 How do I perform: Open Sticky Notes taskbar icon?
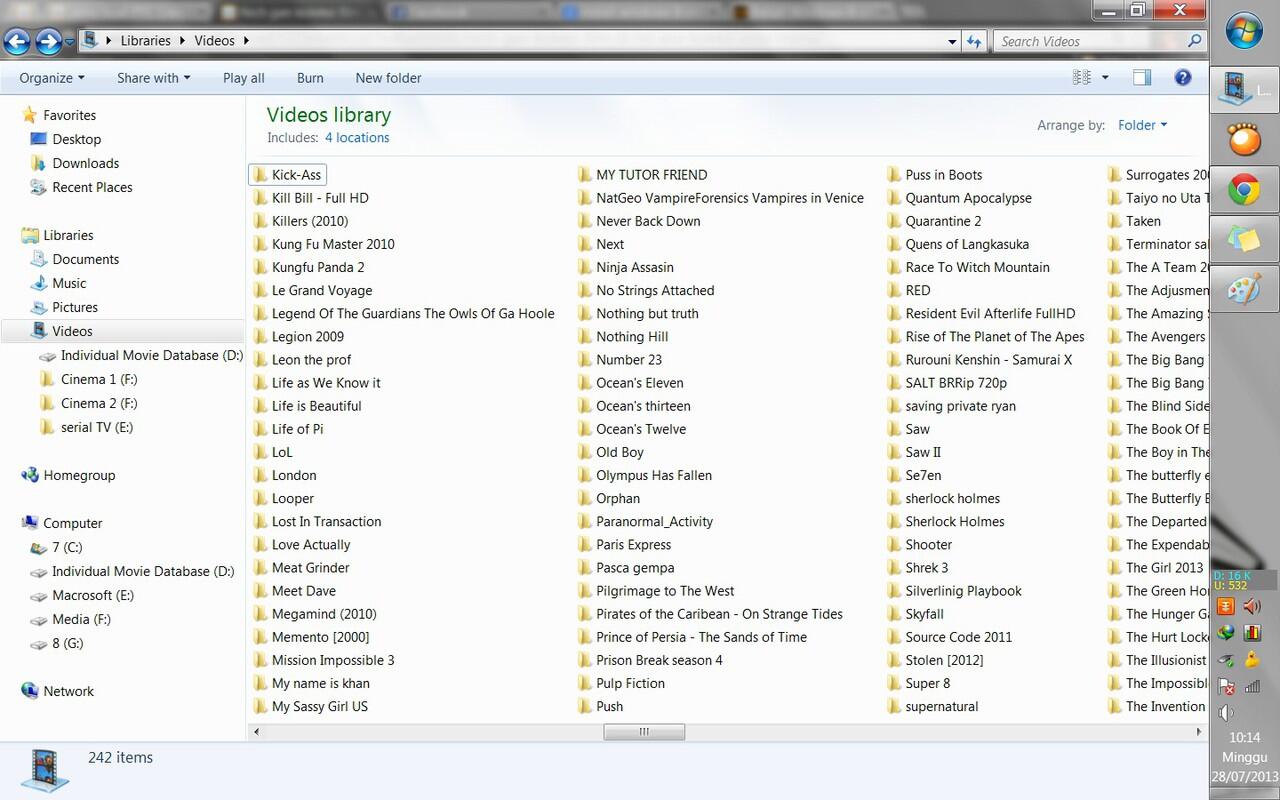1244,240
